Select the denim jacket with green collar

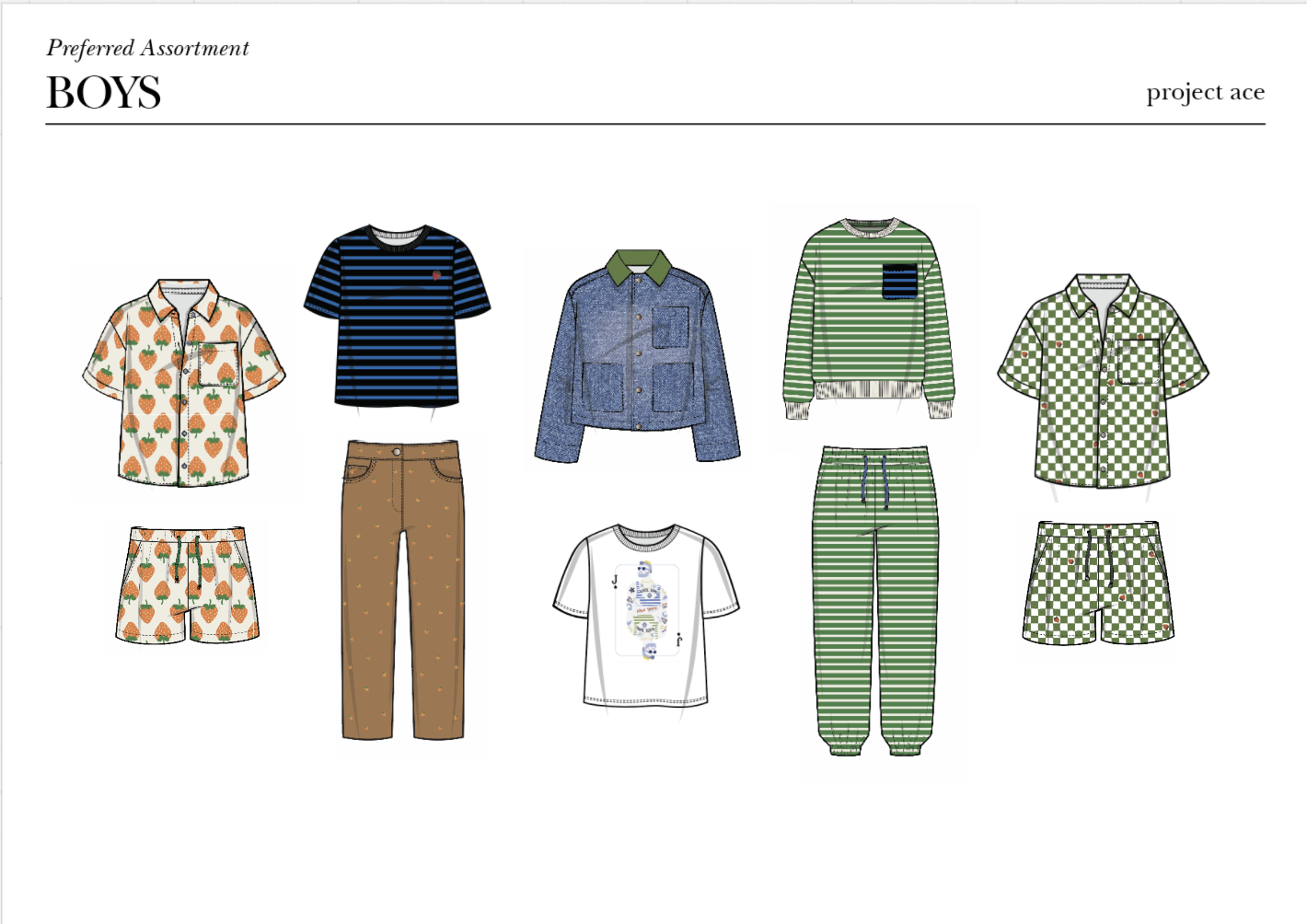pos(637,356)
